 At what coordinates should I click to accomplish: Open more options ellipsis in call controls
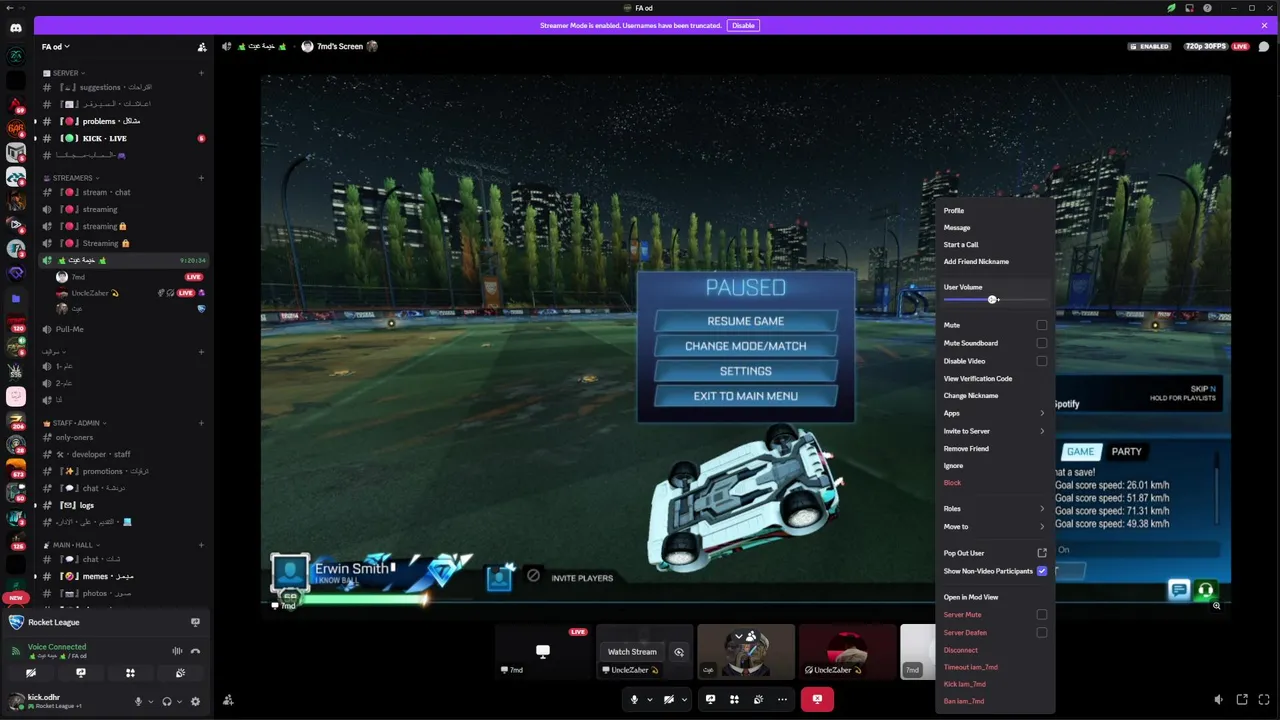(782, 699)
